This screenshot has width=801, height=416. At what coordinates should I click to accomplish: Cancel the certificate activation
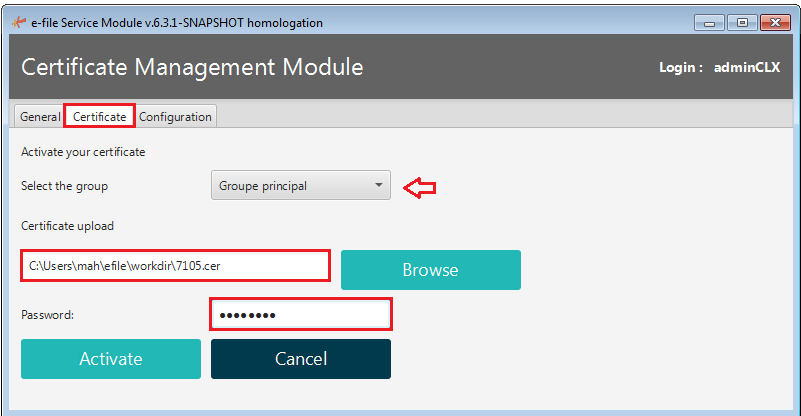(x=300, y=359)
